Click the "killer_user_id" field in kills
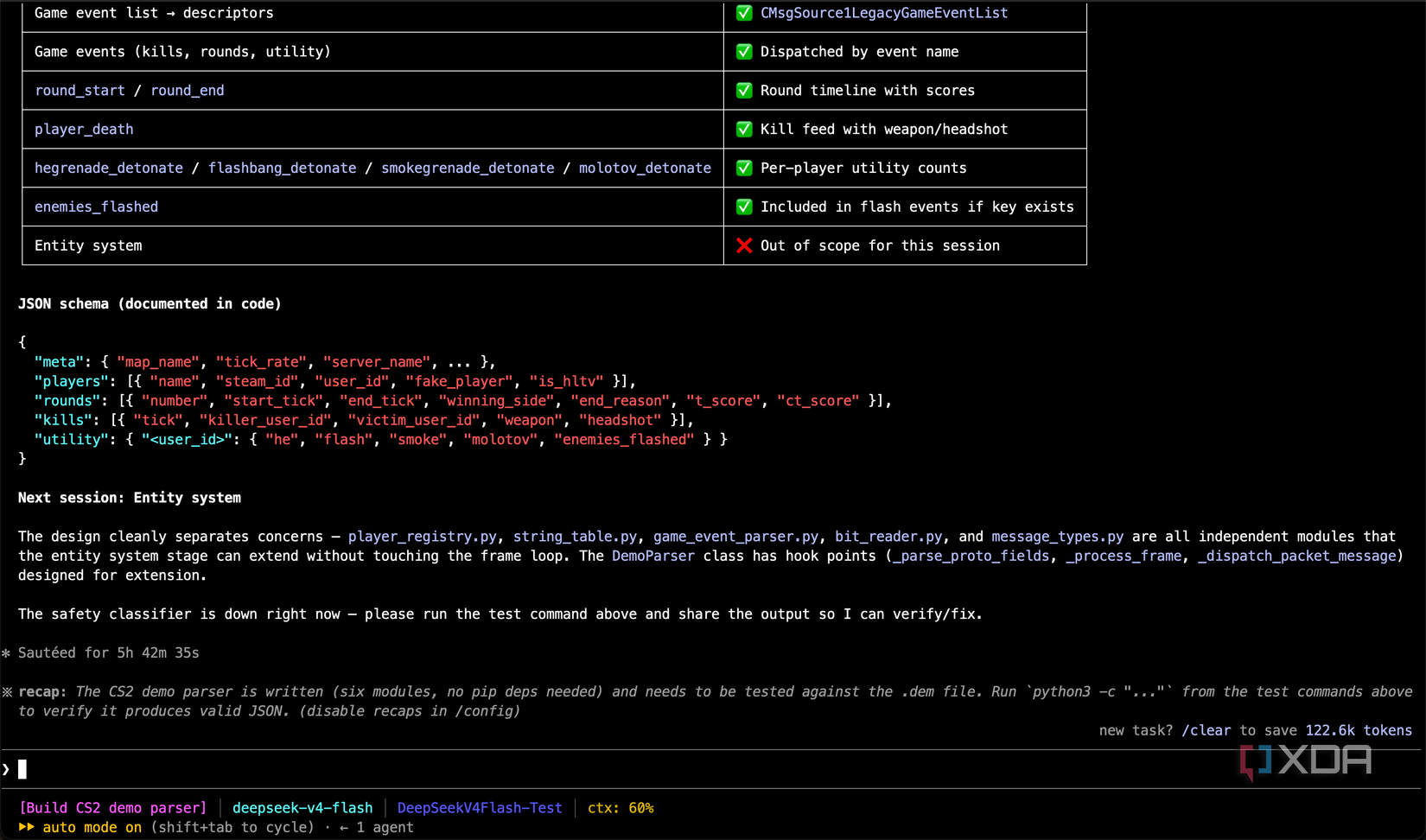1426x840 pixels. point(265,420)
